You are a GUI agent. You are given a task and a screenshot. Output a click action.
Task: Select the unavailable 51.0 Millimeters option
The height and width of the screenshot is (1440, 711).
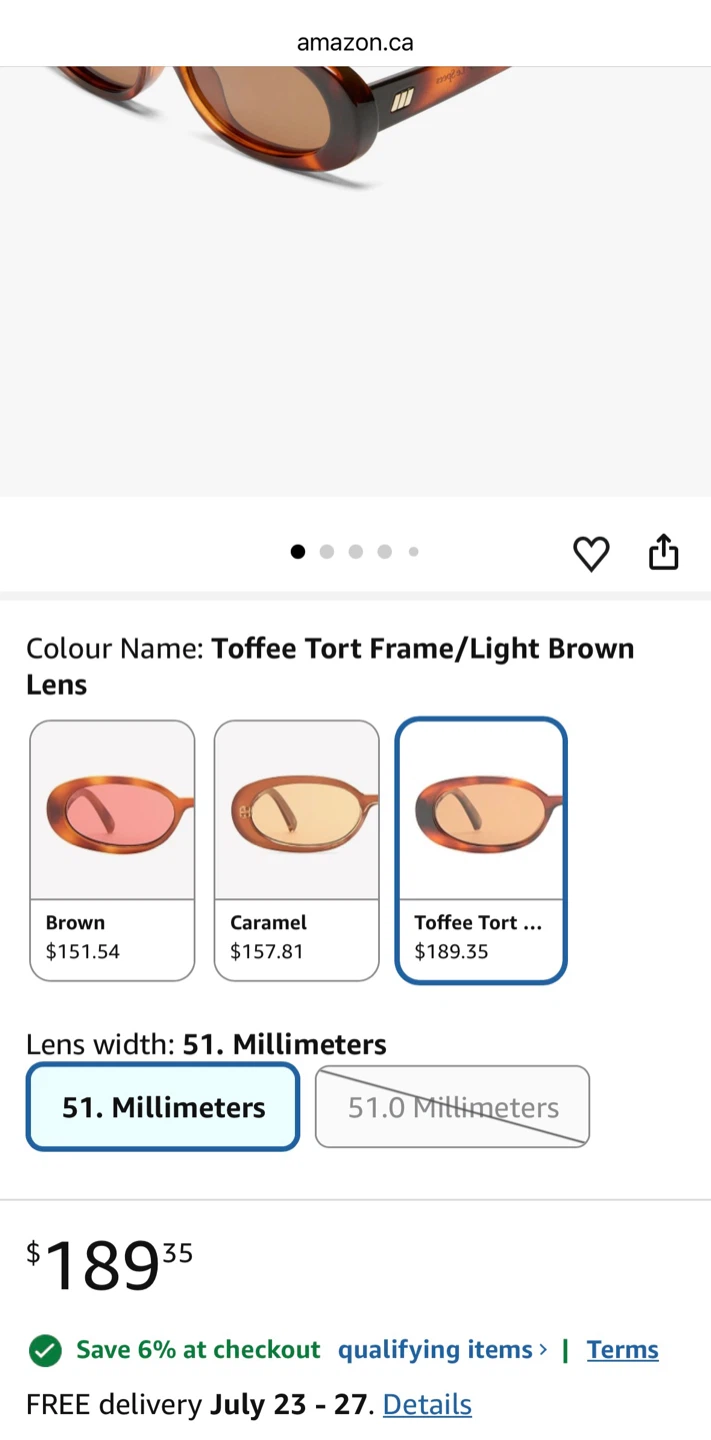(452, 1107)
